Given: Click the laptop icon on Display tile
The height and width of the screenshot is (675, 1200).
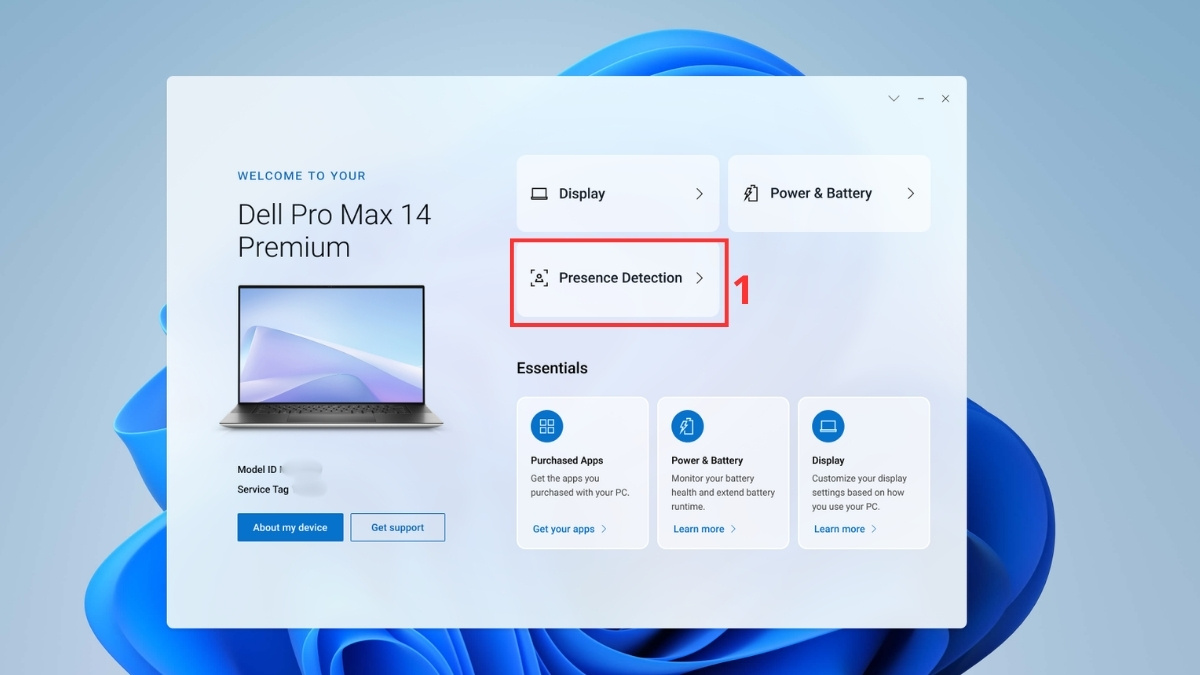Looking at the screenshot, I should 539,194.
